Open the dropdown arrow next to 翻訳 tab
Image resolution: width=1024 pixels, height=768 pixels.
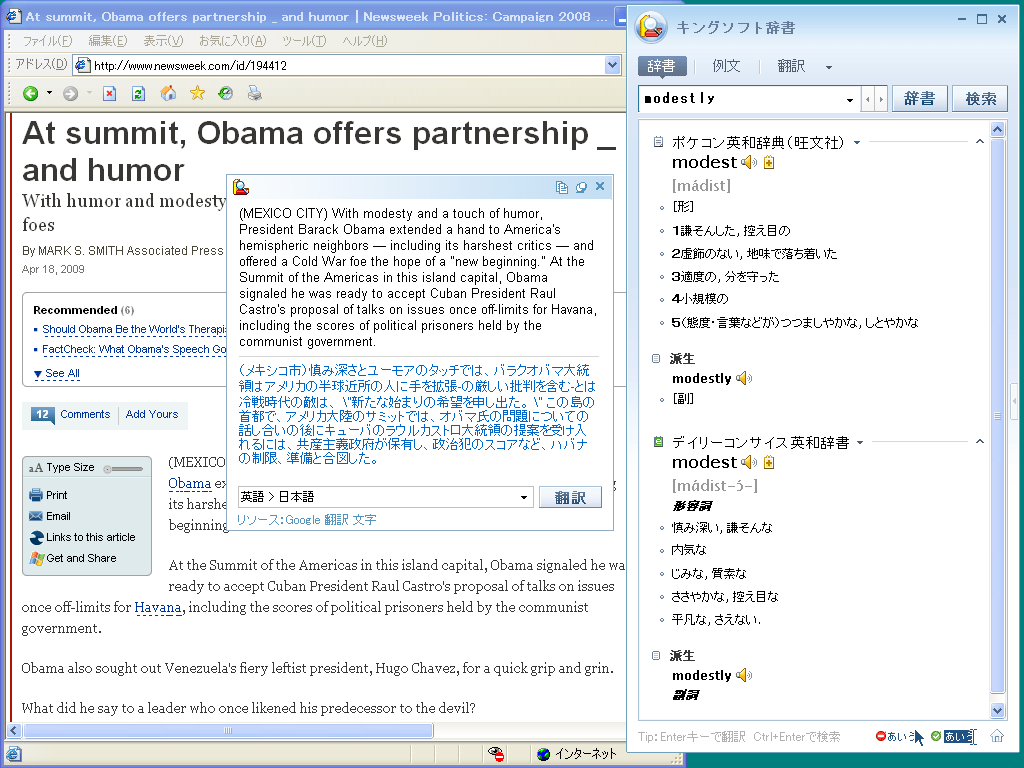[829, 67]
